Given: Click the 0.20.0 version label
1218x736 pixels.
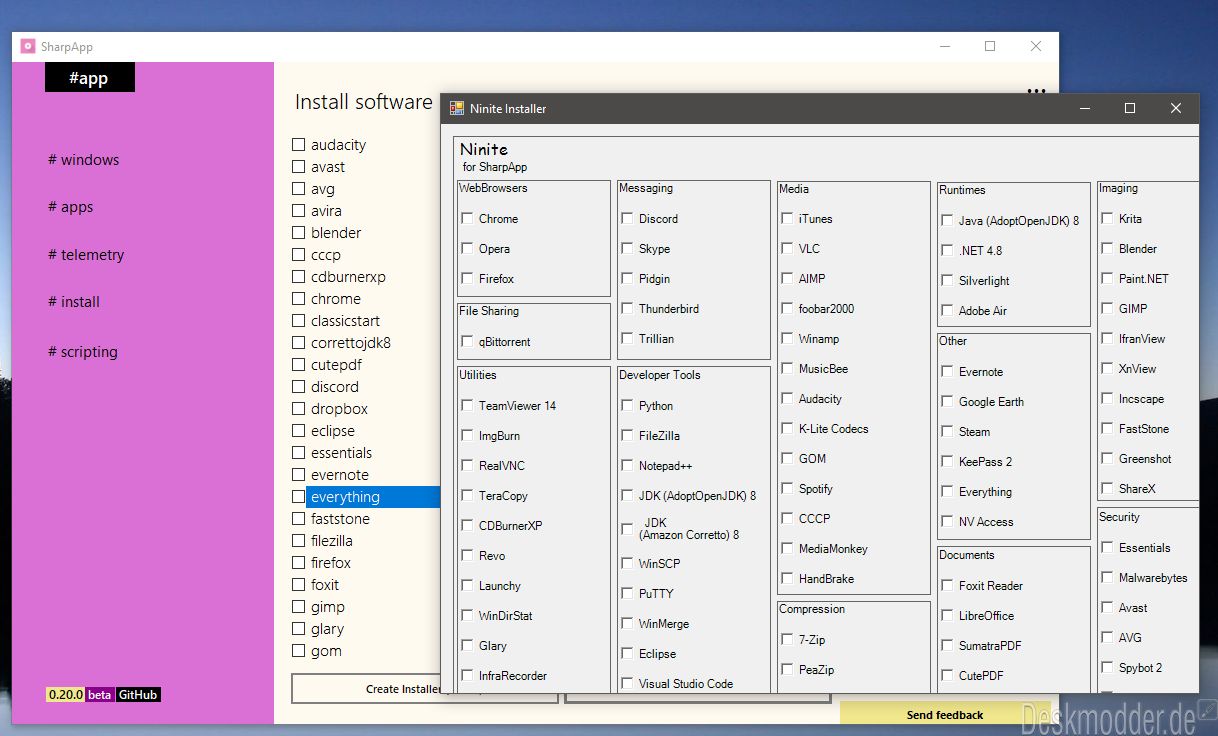Looking at the screenshot, I should tap(66, 694).
